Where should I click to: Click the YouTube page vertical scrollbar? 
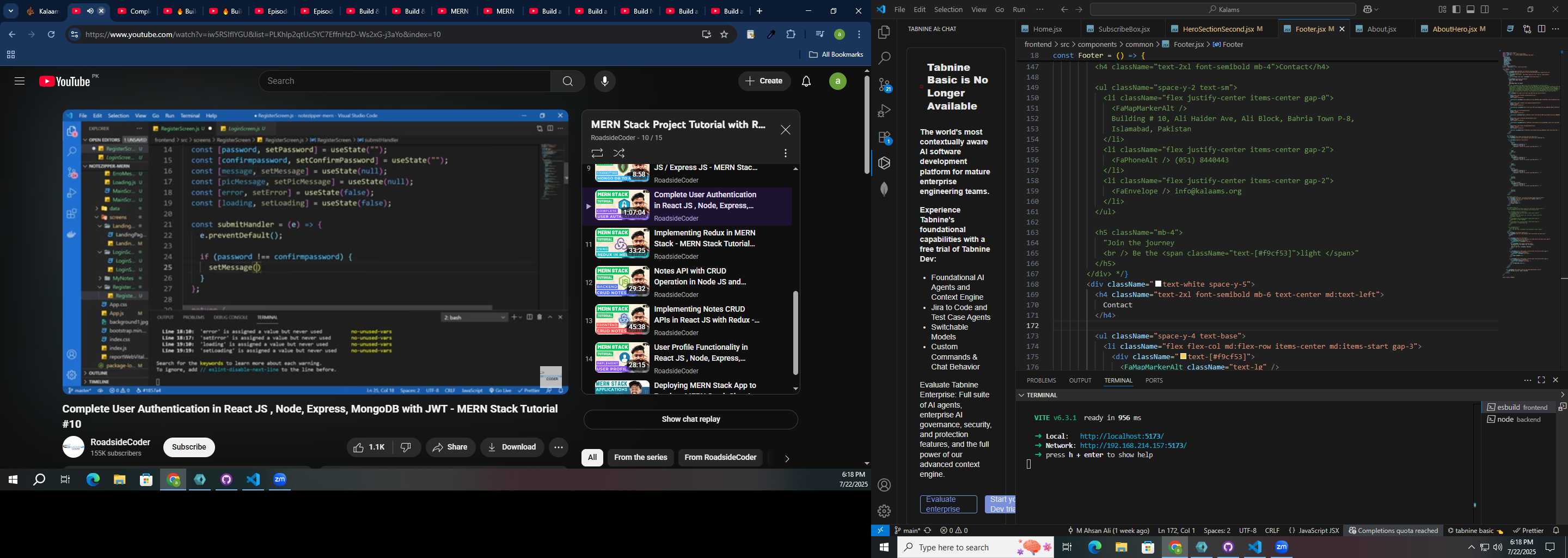click(867, 125)
